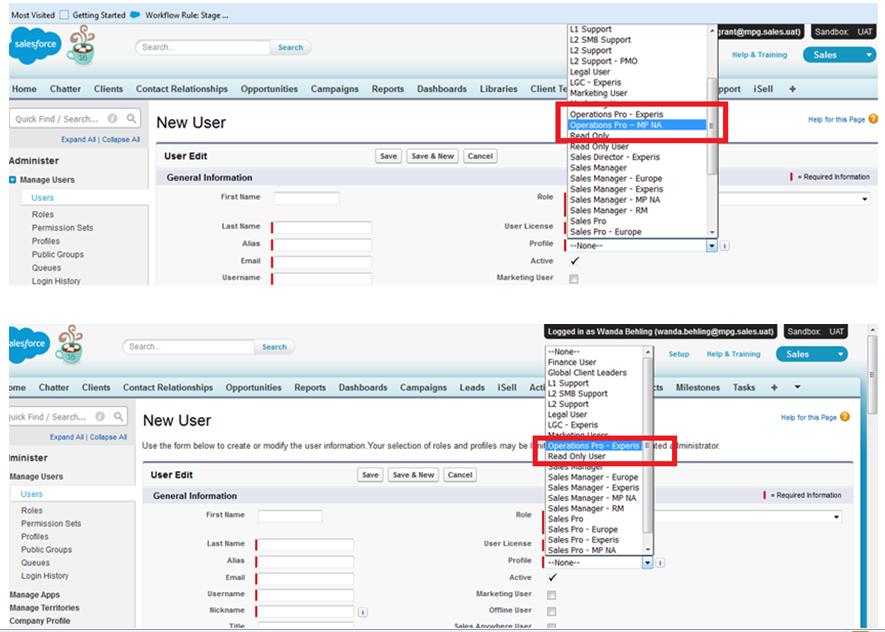885x632 pixels.
Task: Click info icon beside Profile in top screenshot
Action: tap(725, 245)
